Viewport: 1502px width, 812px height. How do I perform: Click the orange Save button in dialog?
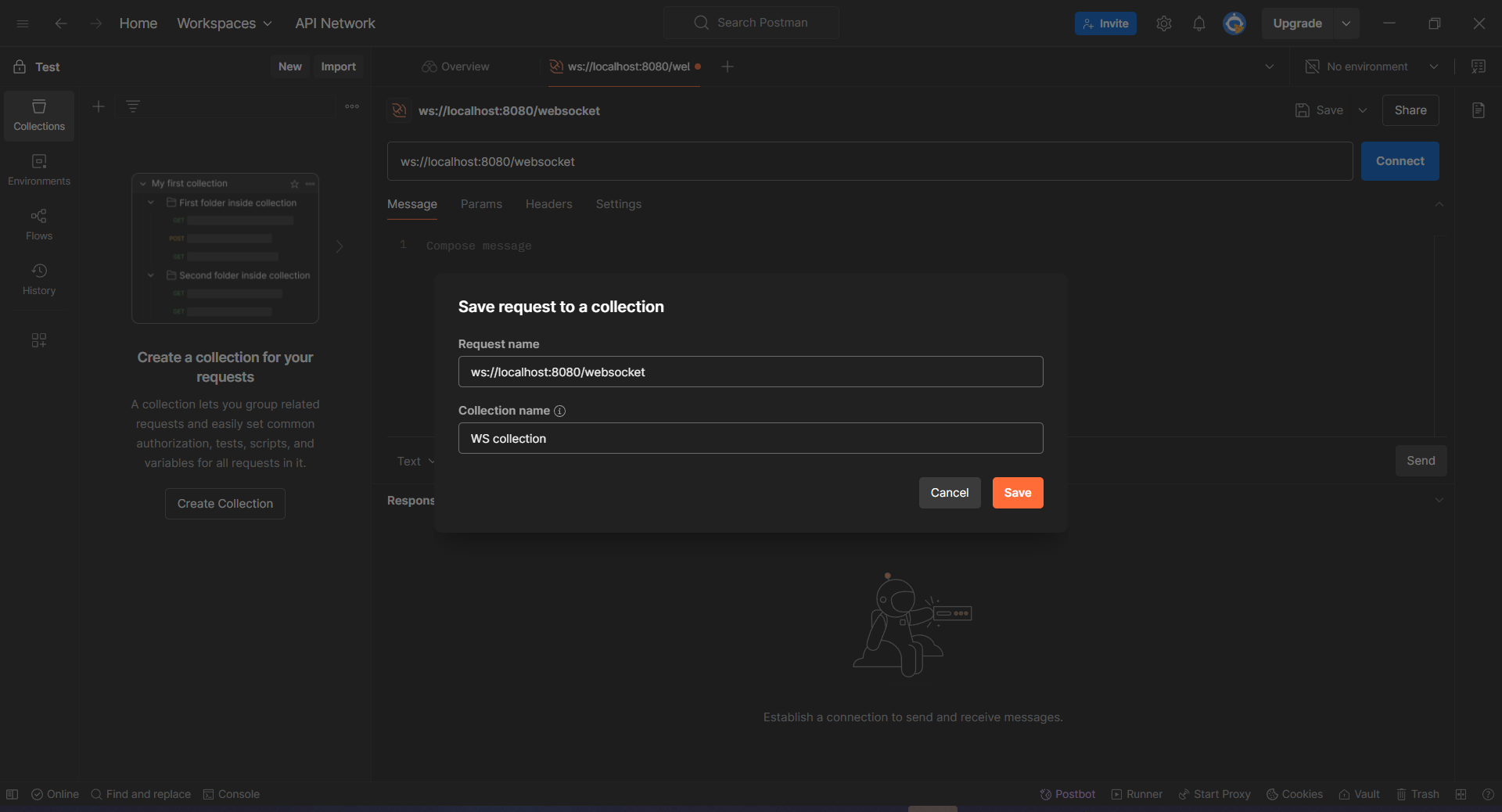(x=1018, y=493)
